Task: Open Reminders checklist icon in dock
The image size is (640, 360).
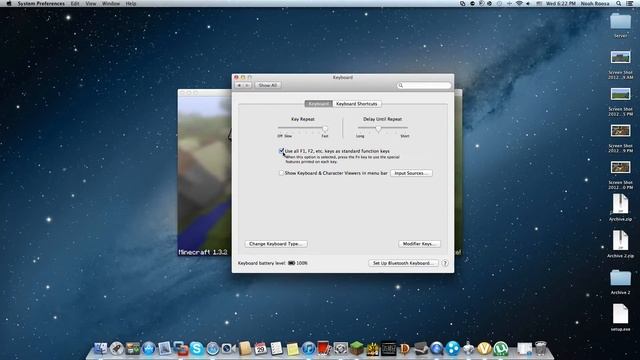Action: (276, 348)
